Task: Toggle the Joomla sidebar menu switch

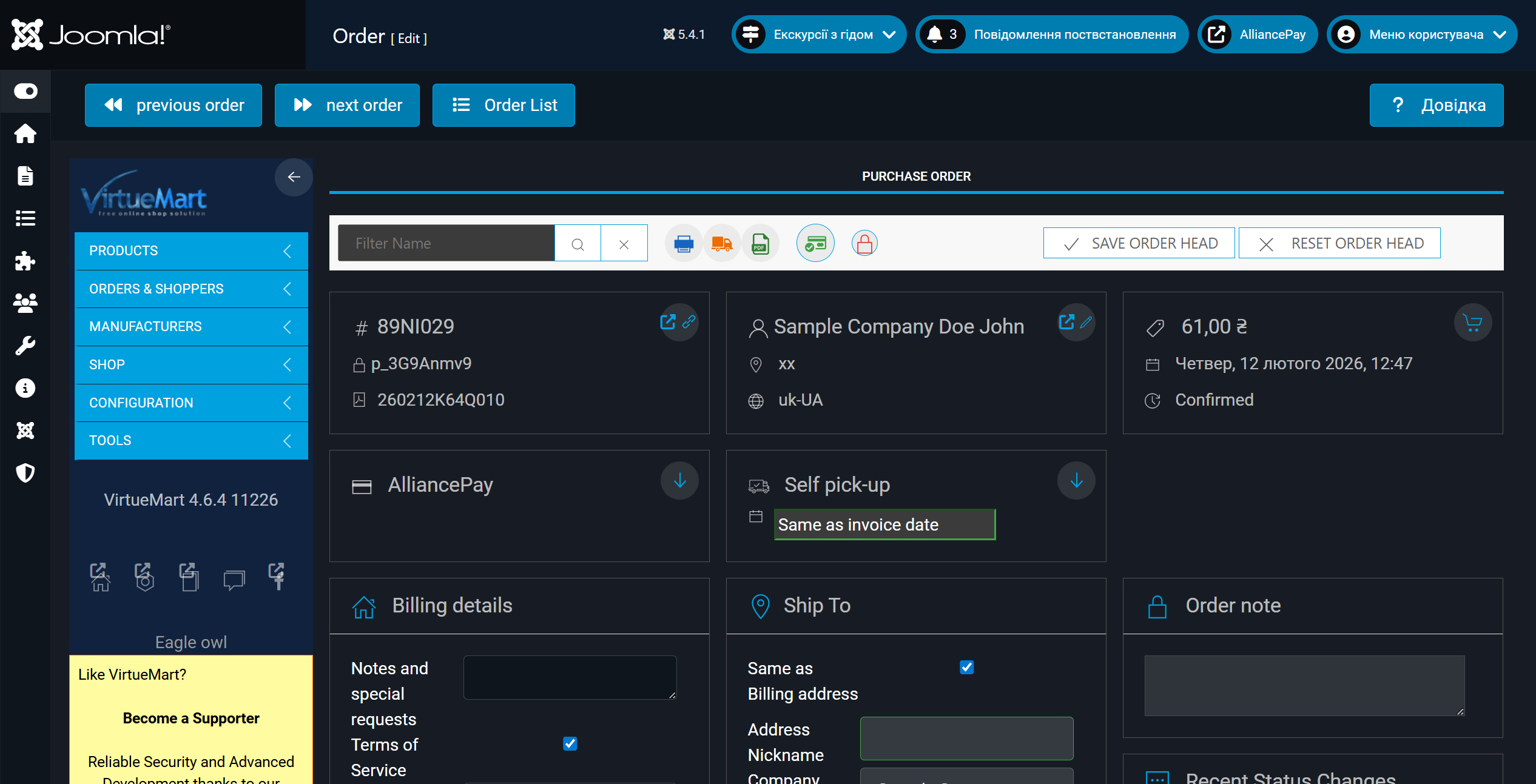Action: click(25, 91)
